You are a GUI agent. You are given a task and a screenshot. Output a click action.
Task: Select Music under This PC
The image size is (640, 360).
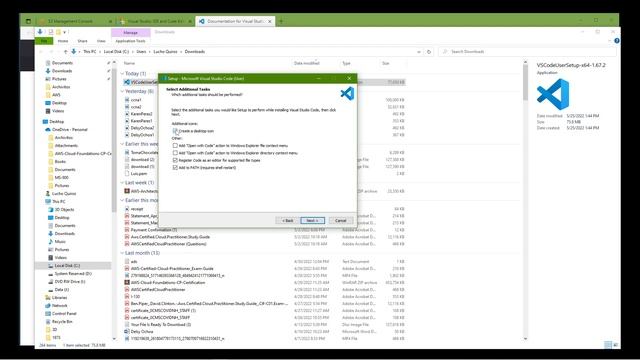click(60, 242)
